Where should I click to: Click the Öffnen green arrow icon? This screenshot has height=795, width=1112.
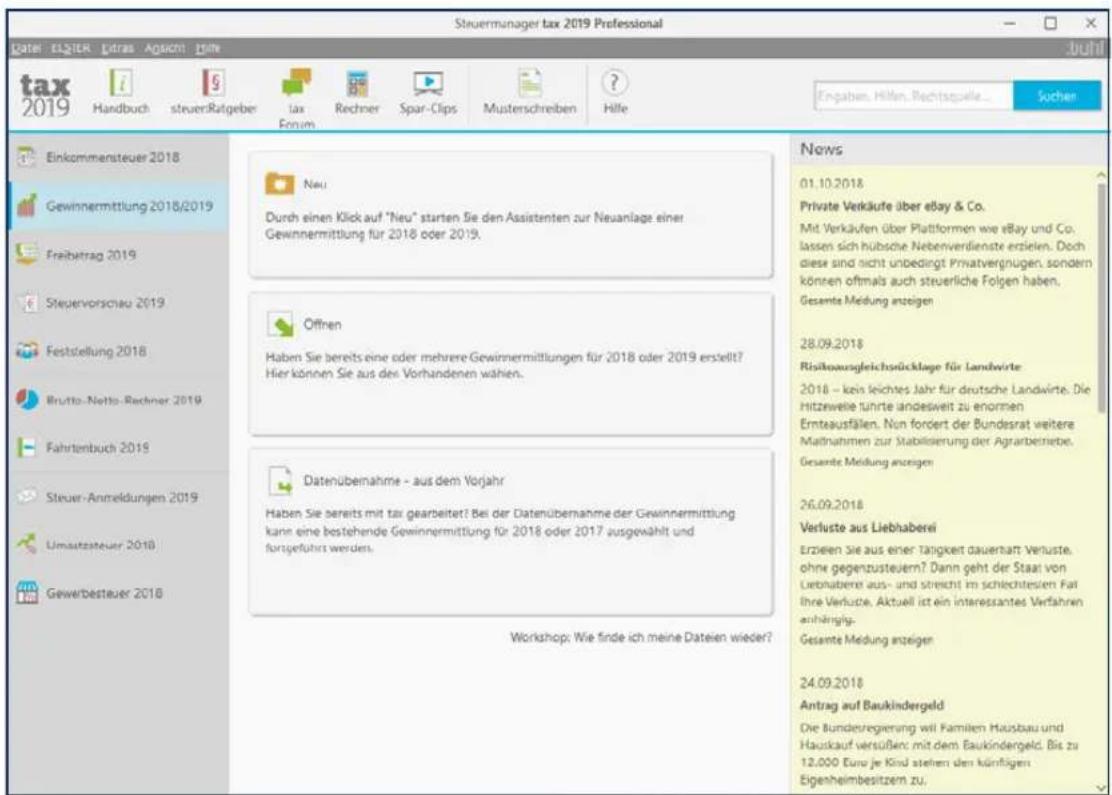pyautogui.click(x=281, y=325)
